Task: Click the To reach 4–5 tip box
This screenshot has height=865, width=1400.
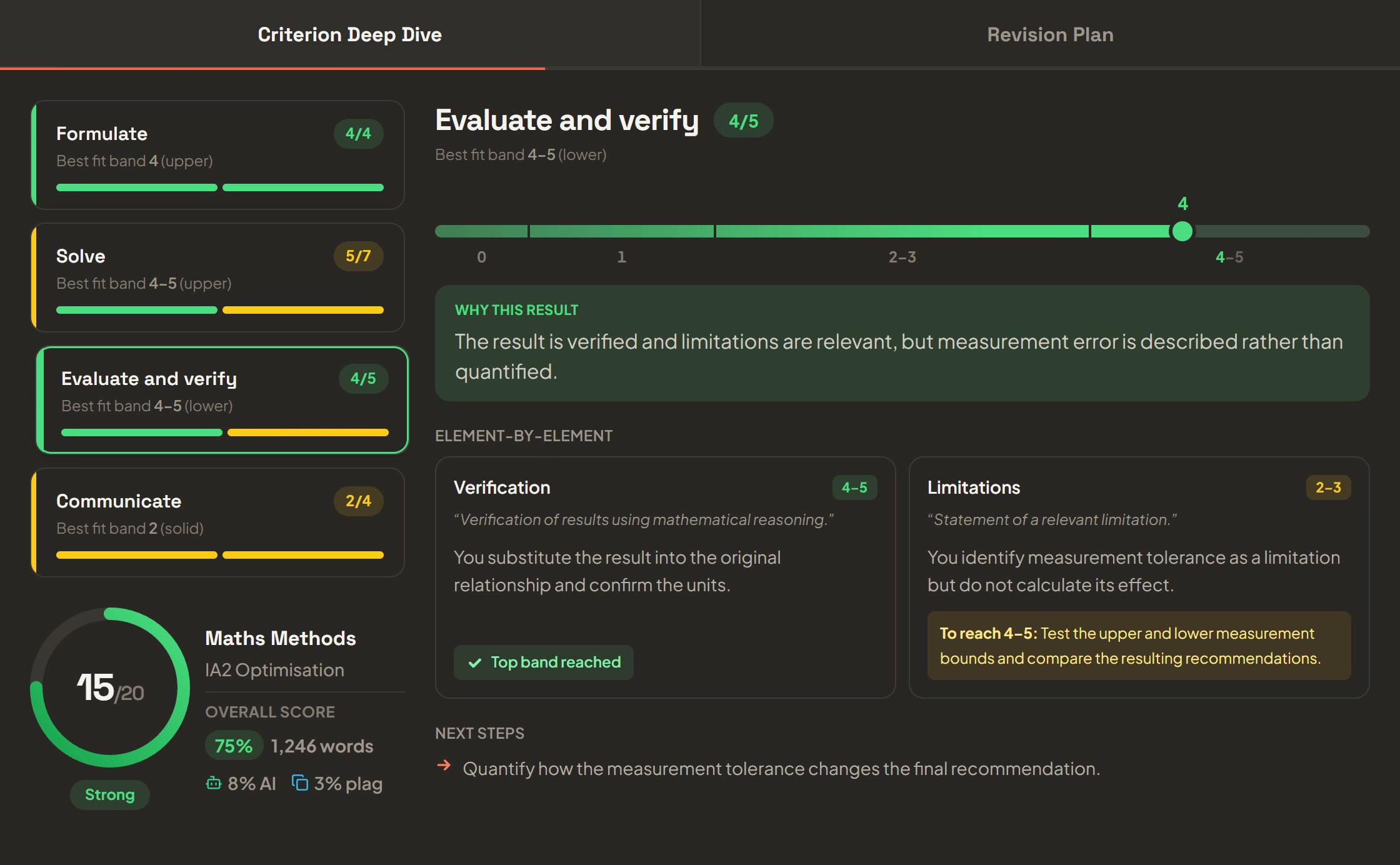Action: pos(1139,646)
